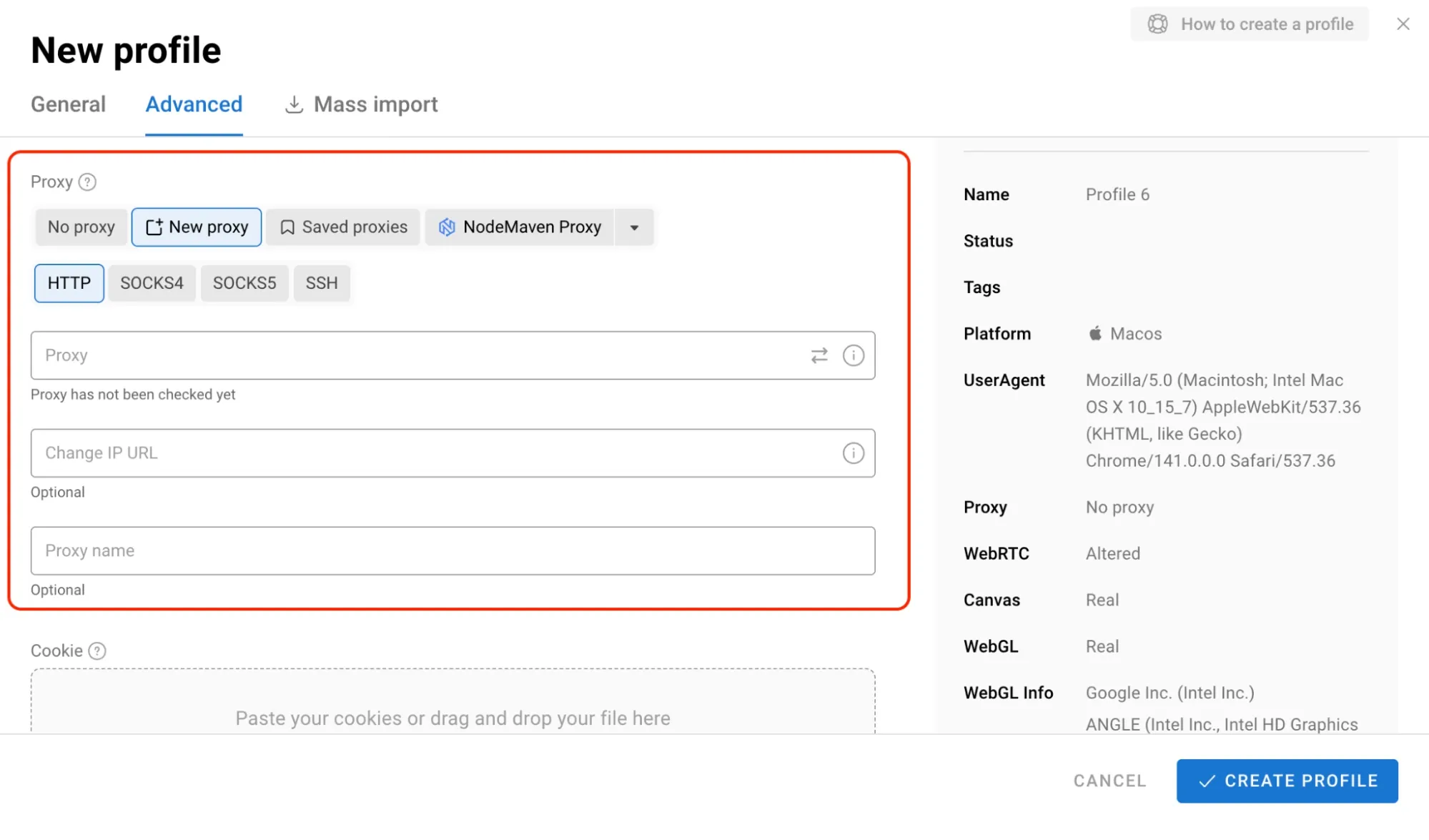This screenshot has width=1429, height=840.
Task: Click the info icon beside the Proxy field
Action: click(x=854, y=355)
